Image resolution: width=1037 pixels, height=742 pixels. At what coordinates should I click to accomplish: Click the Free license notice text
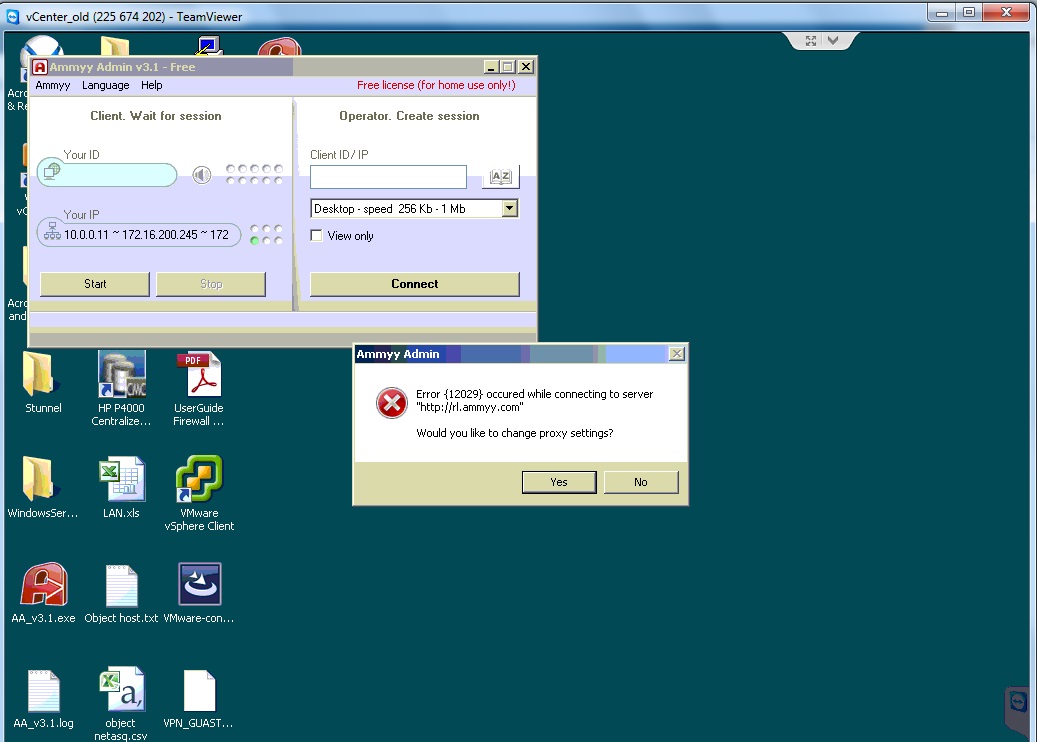tap(436, 85)
